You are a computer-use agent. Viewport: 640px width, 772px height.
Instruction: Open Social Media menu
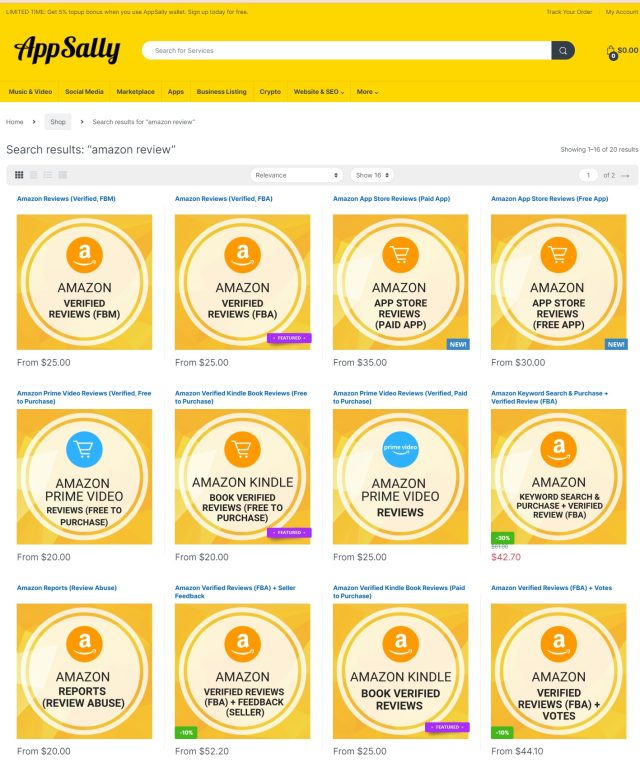(84, 92)
